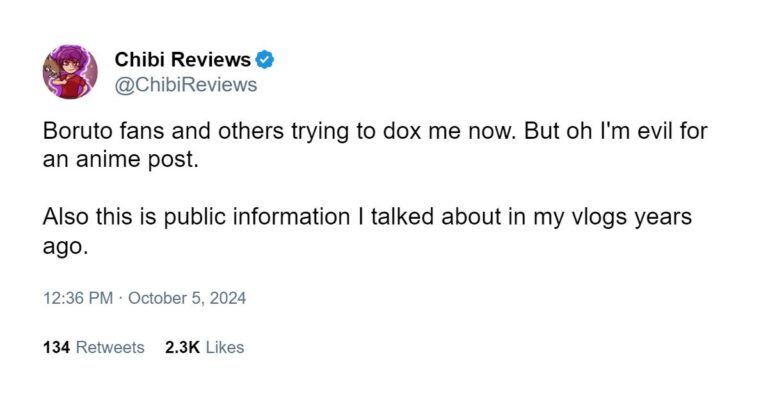Image resolution: width=768 pixels, height=401 pixels.
Task: Click the Retweets label
Action: (x=110, y=347)
